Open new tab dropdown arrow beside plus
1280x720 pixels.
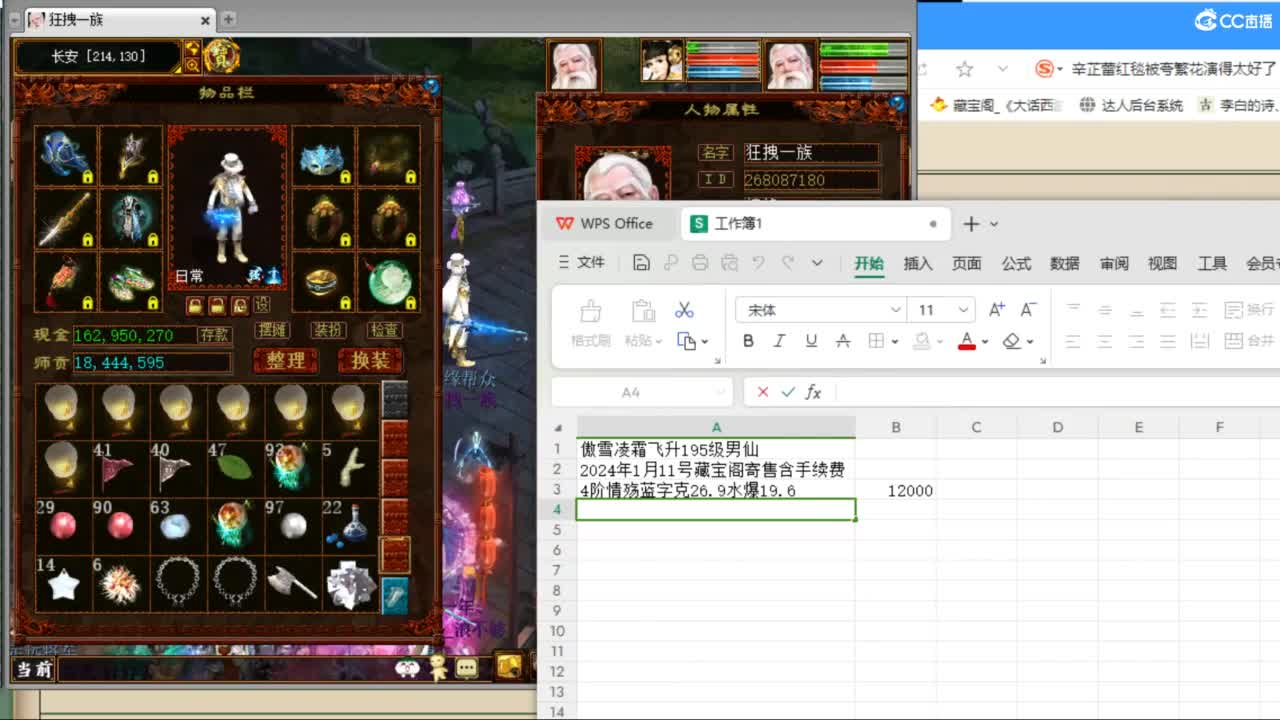pos(993,224)
